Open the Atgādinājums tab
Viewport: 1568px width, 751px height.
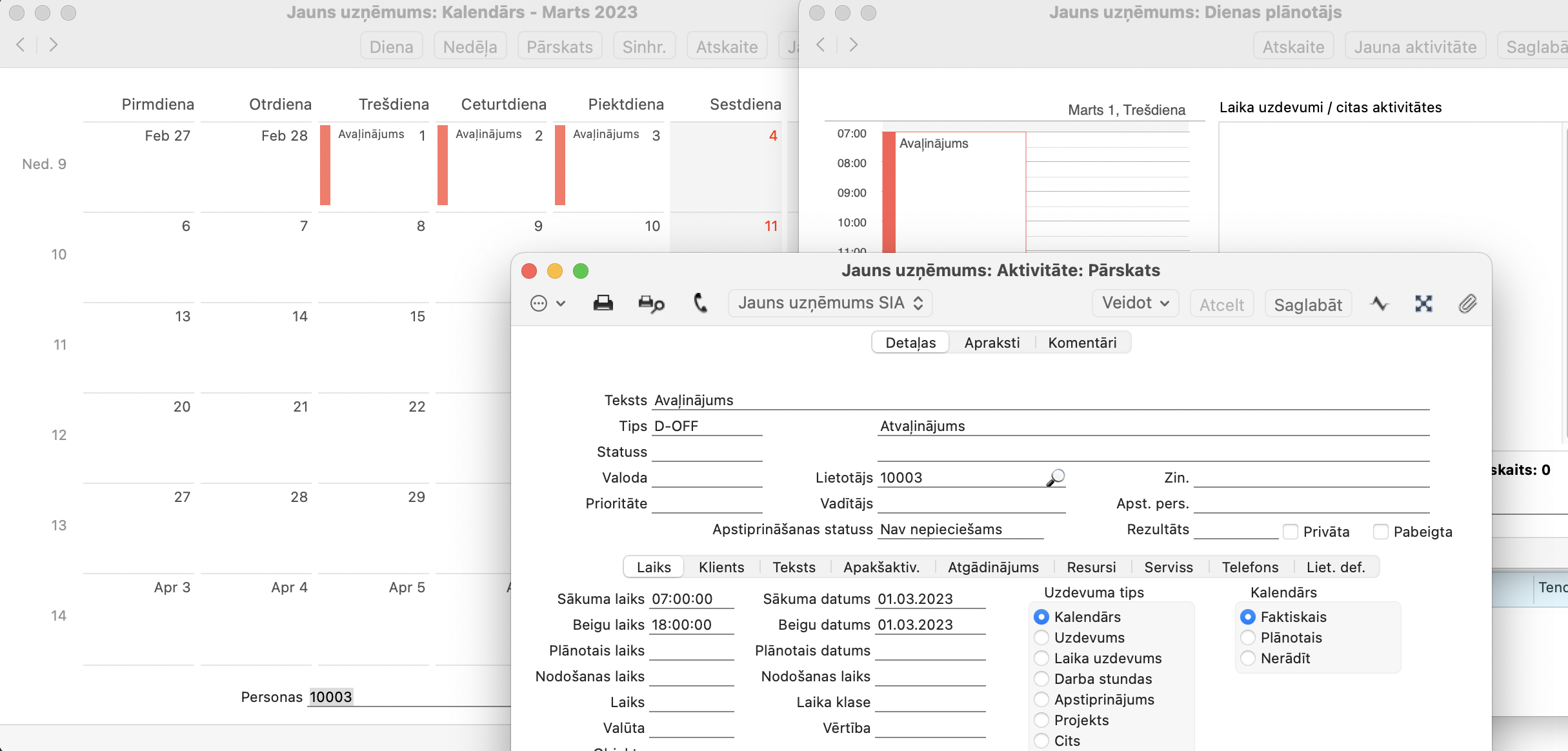(993, 567)
